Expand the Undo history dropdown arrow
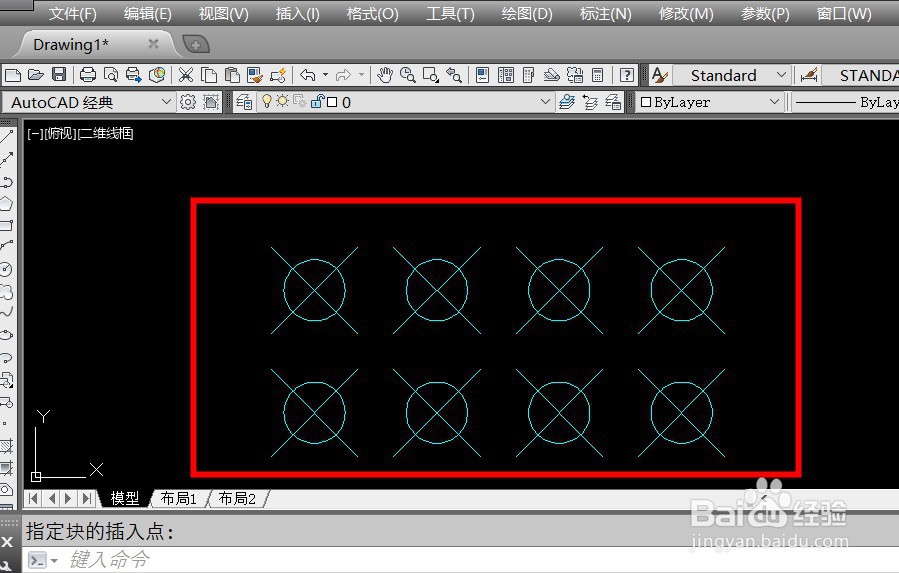 325,75
